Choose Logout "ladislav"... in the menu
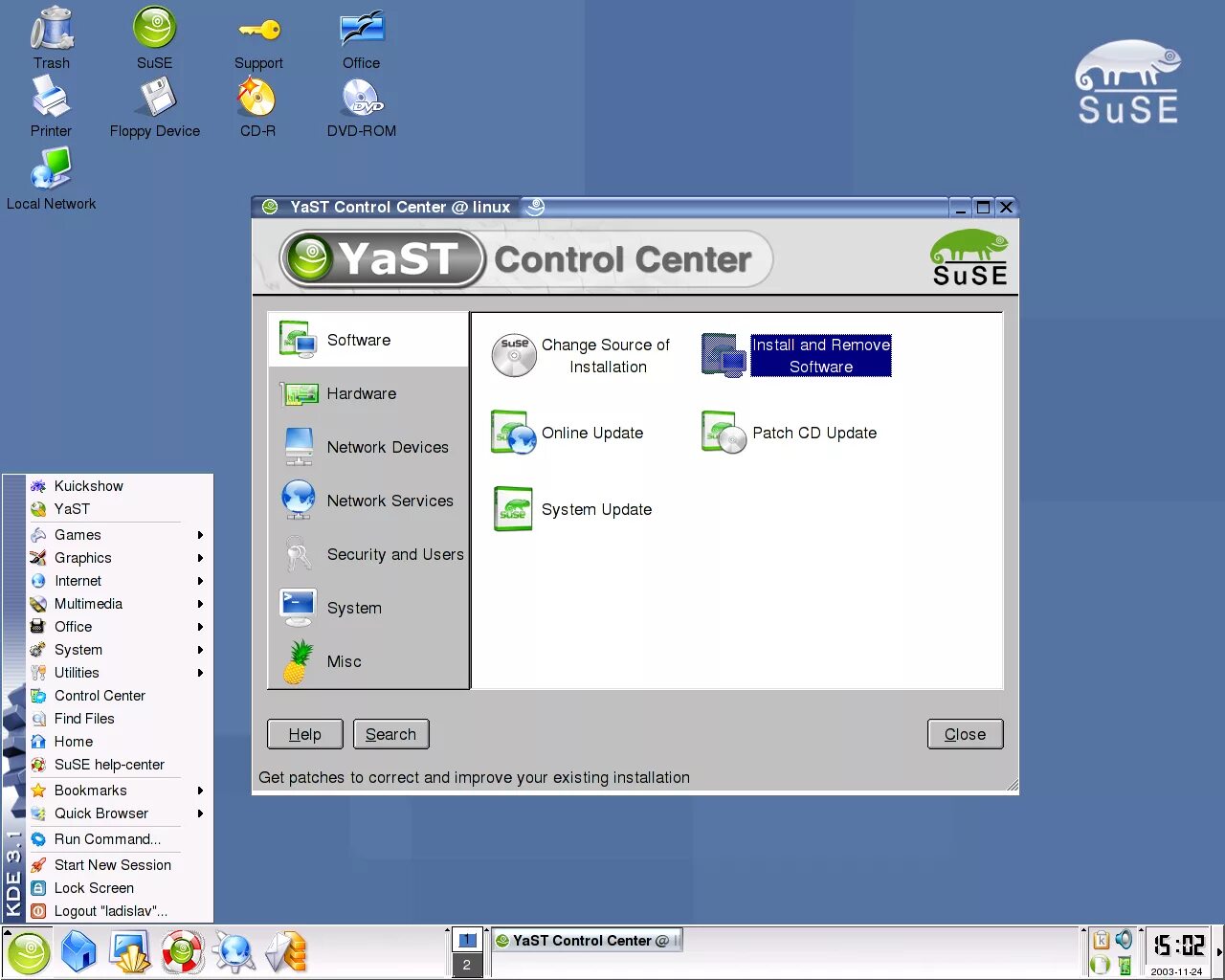1225x980 pixels. 119,911
